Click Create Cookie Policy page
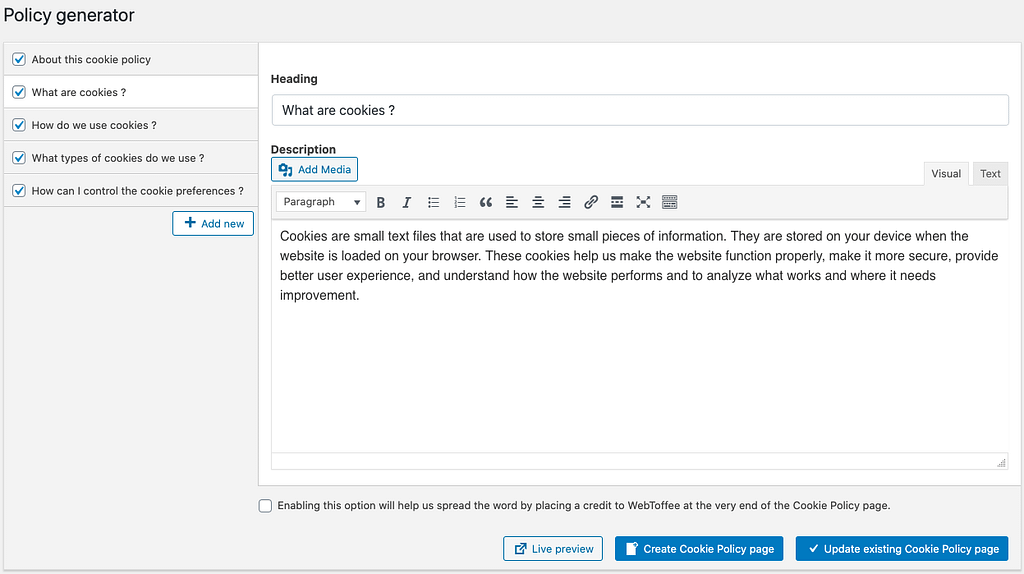Viewport: 1024px width, 574px height. pyautogui.click(x=699, y=549)
